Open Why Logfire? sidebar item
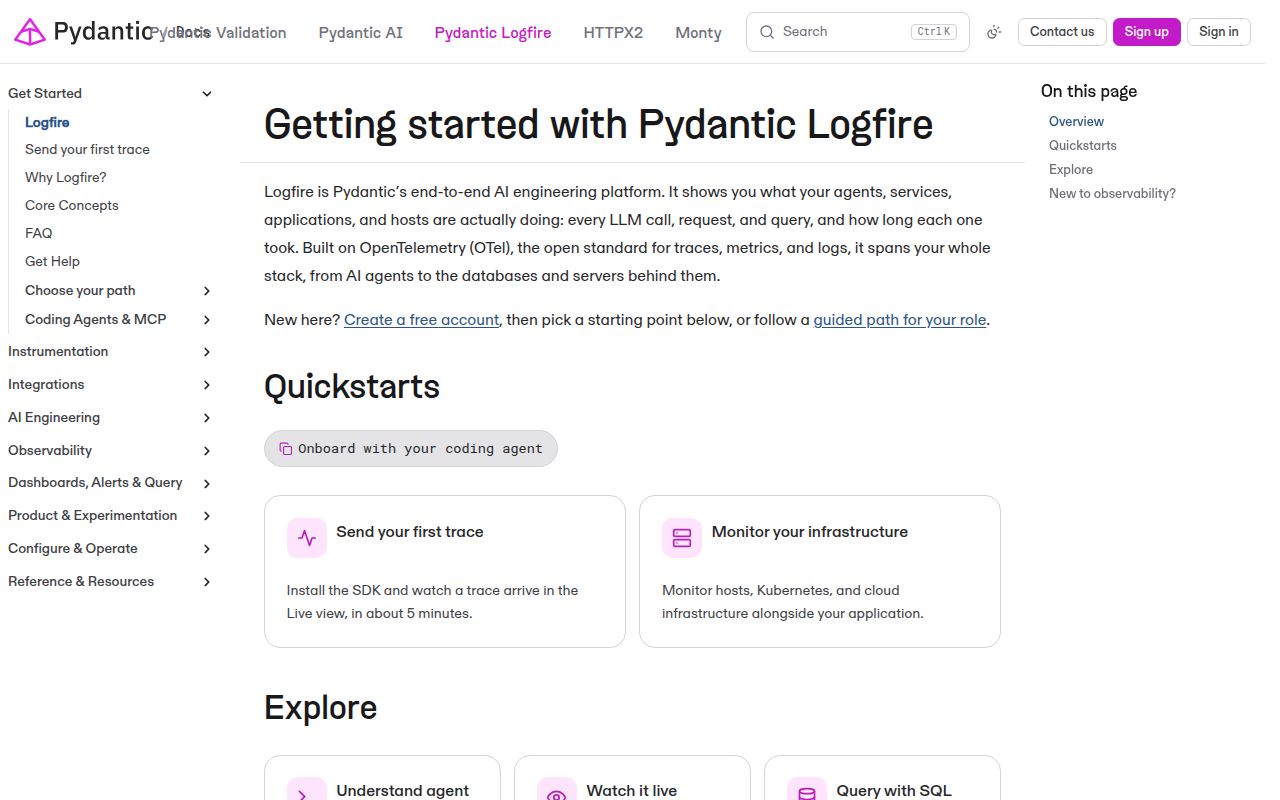1280x800 pixels. pyautogui.click(x=66, y=178)
